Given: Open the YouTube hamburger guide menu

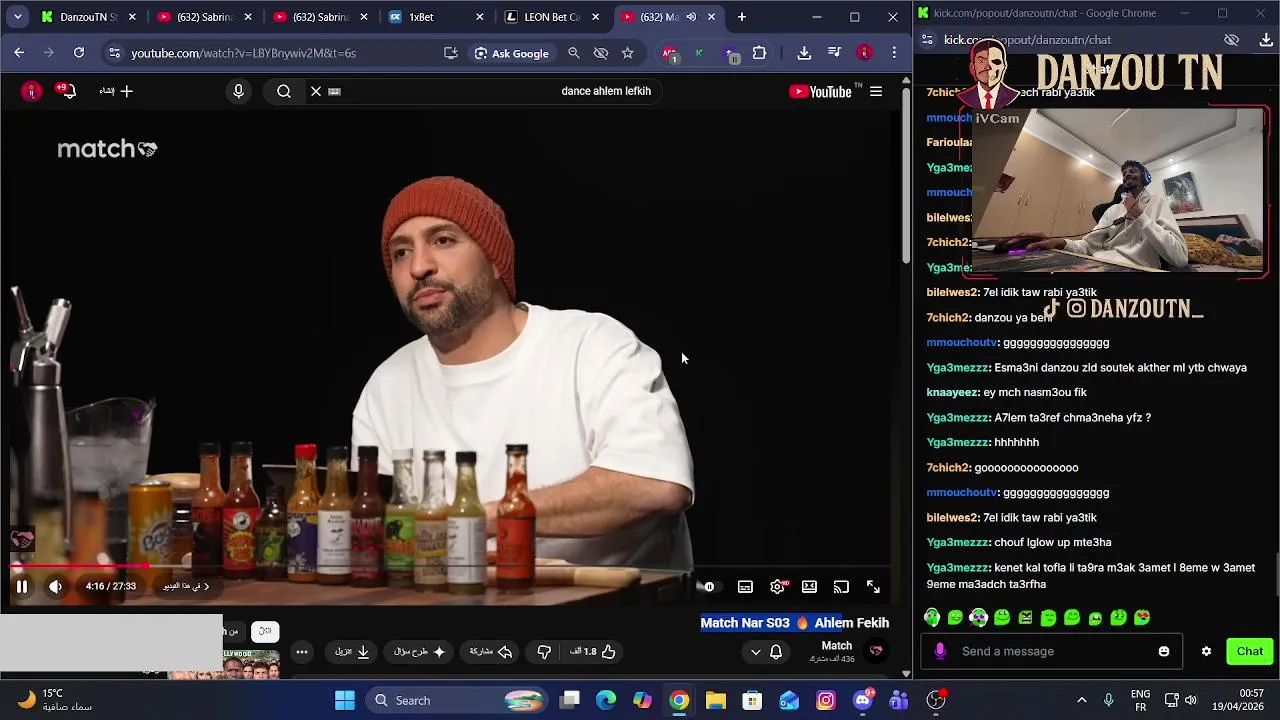Looking at the screenshot, I should coord(876,91).
